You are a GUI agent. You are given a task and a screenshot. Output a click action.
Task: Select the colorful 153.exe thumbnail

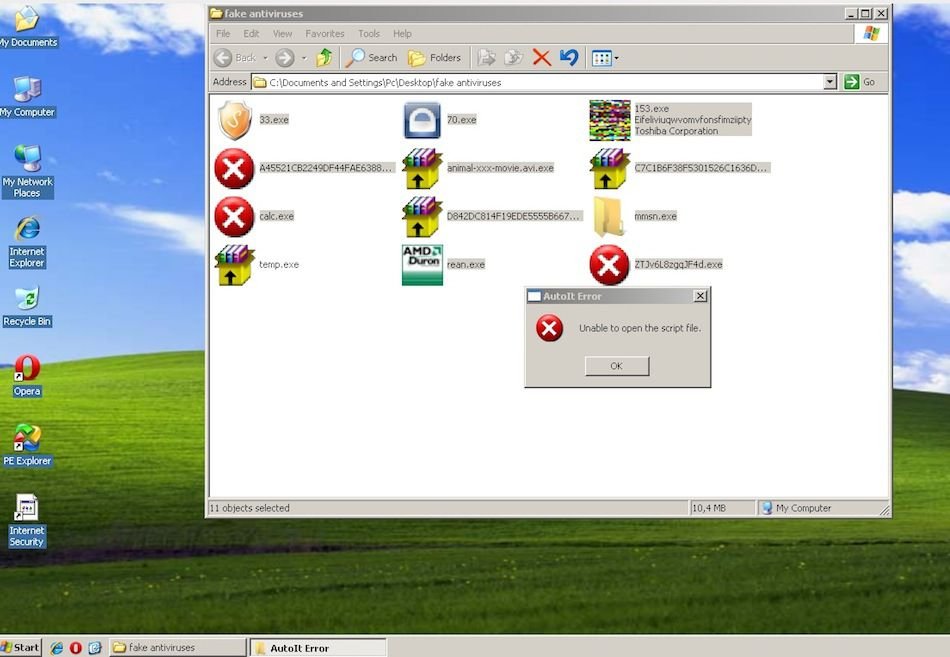point(609,120)
